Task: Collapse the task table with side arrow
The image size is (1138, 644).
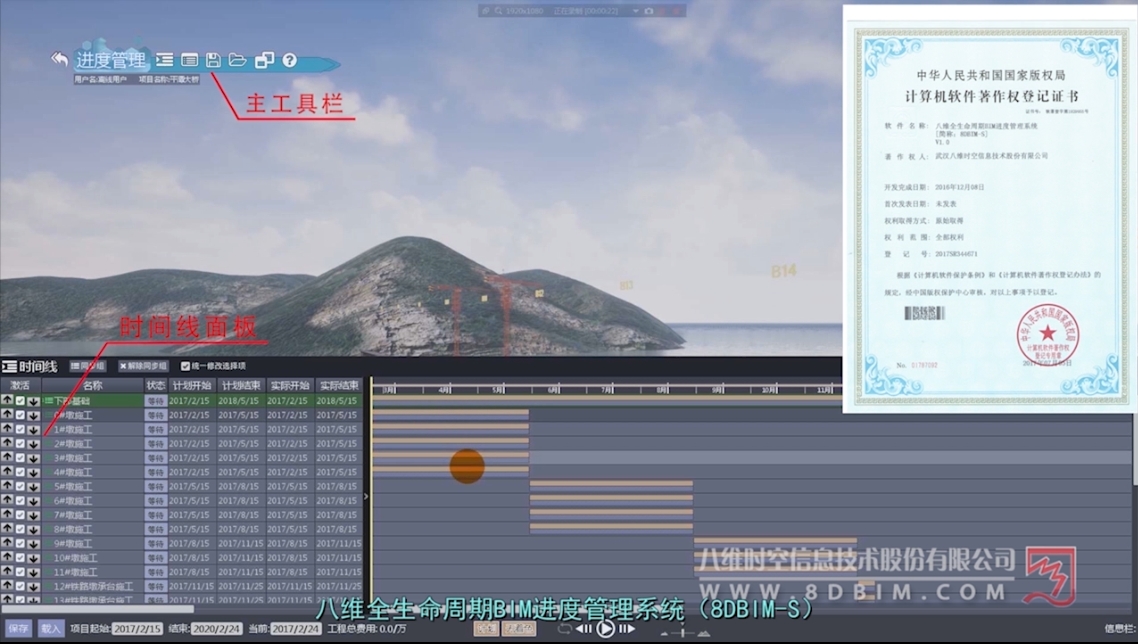Action: coord(366,497)
